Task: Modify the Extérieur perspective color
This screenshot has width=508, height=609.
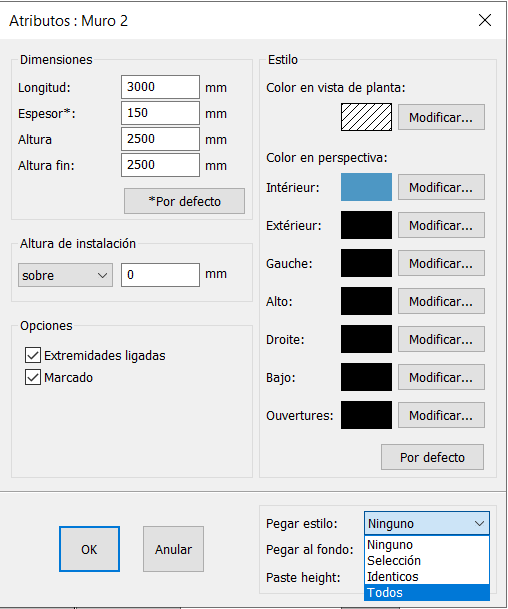Action: [x=441, y=225]
